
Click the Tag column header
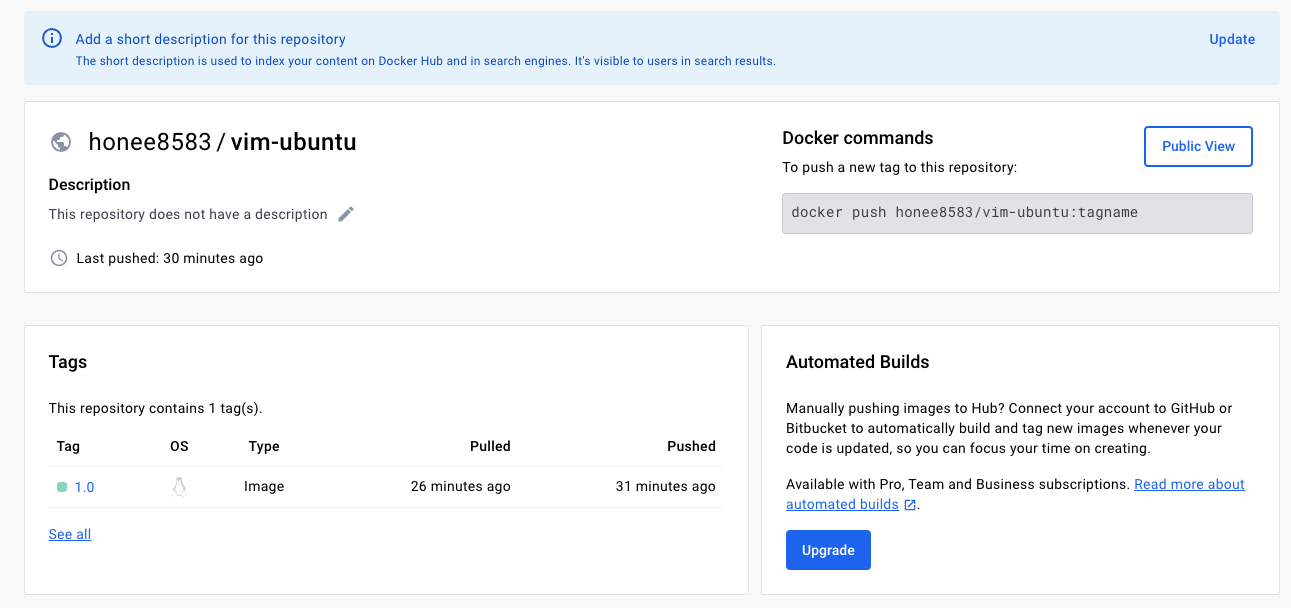[68, 446]
